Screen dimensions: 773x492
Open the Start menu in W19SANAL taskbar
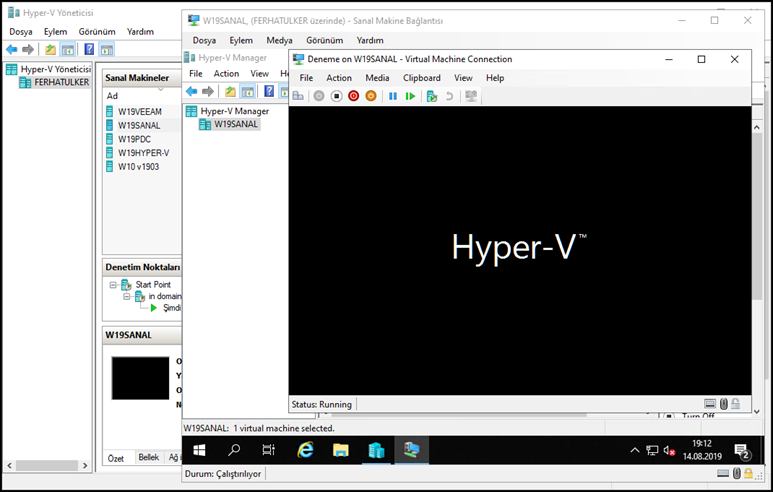(x=199, y=450)
